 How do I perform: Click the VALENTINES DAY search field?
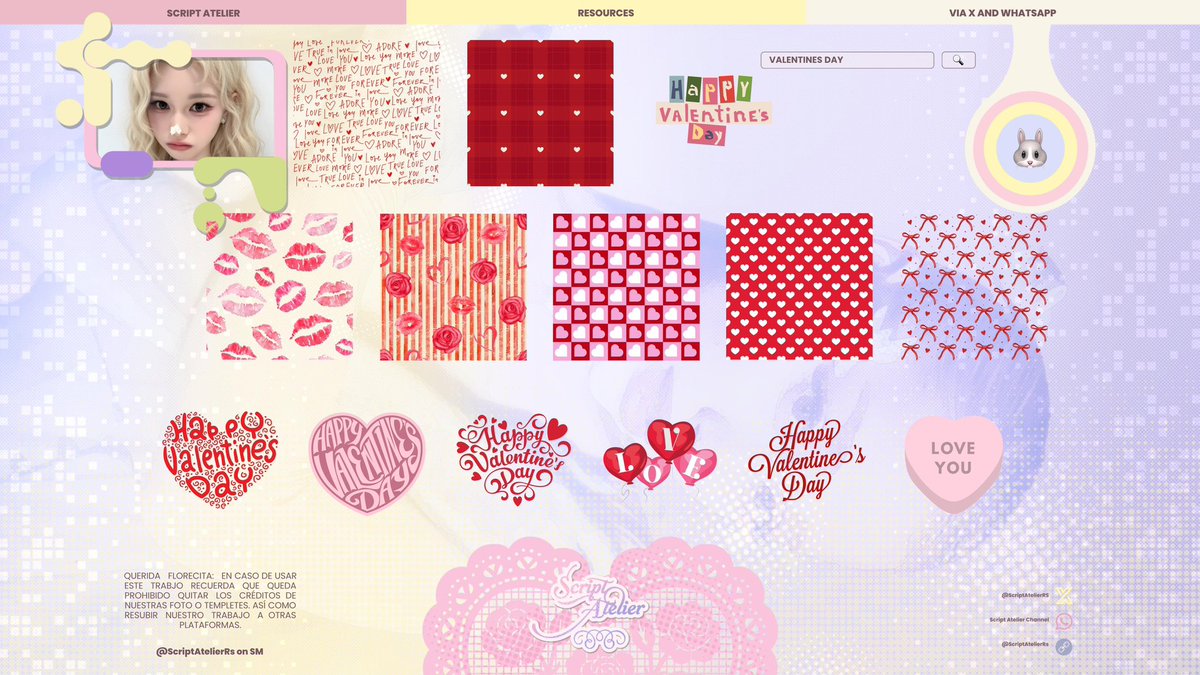click(847, 60)
